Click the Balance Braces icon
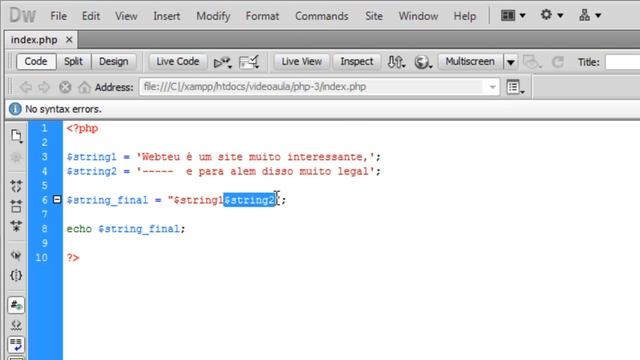The height and width of the screenshot is (360, 640). [x=16, y=276]
